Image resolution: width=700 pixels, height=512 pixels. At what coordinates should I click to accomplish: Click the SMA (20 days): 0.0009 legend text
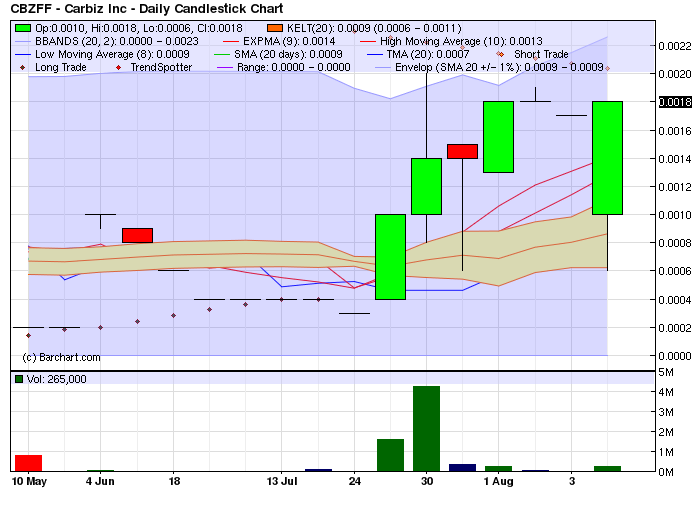click(288, 54)
